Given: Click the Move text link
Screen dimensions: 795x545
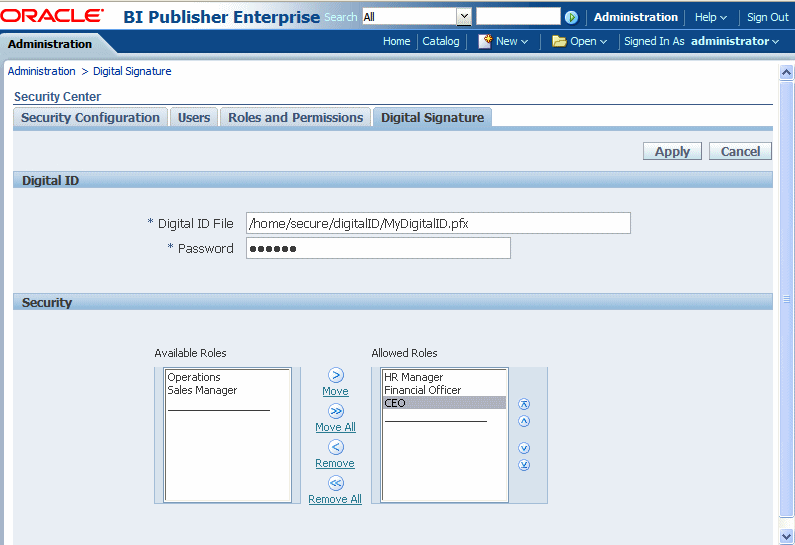Looking at the screenshot, I should [x=336, y=391].
